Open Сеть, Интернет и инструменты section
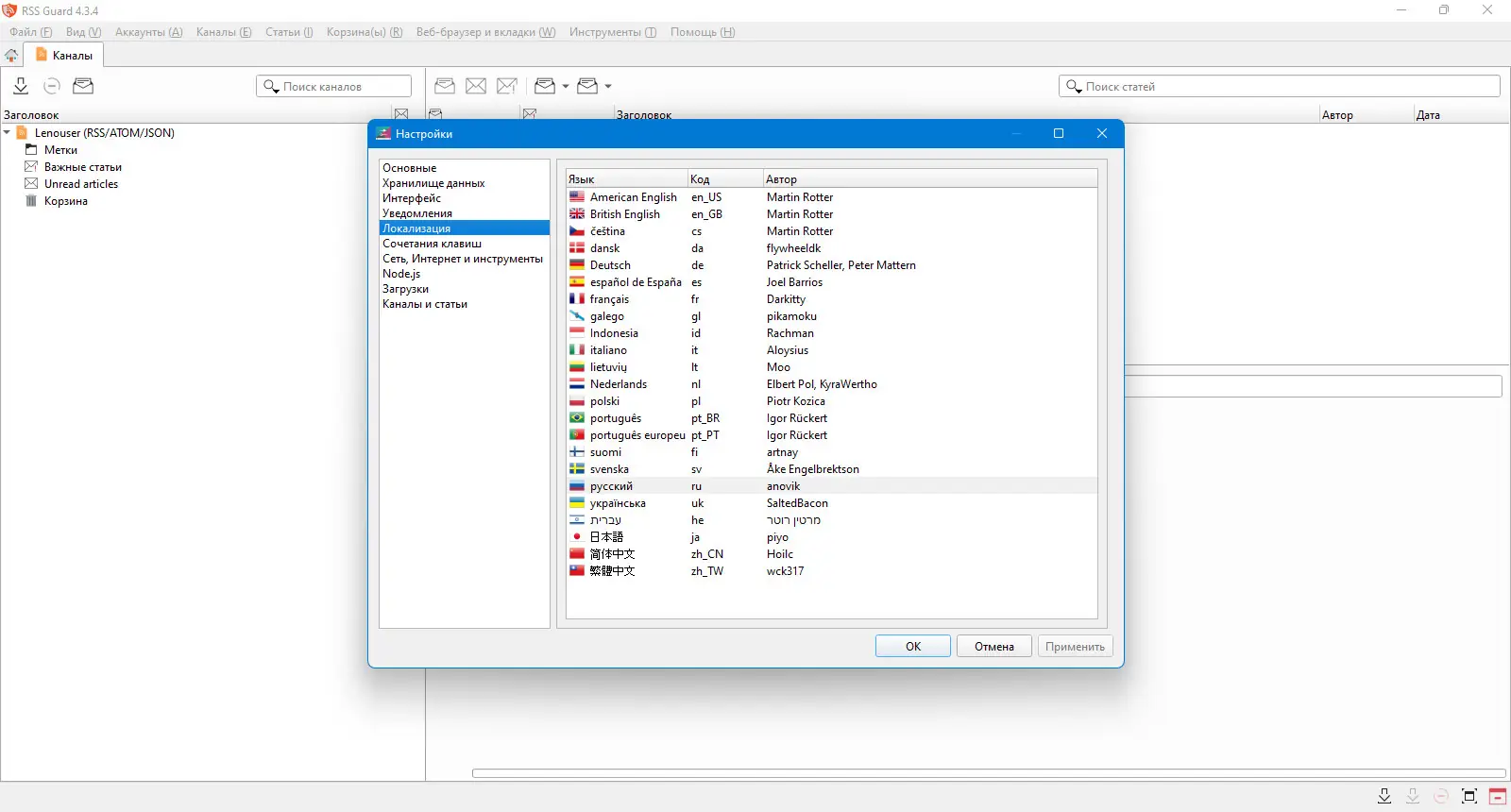The width and height of the screenshot is (1511, 812). (464, 259)
